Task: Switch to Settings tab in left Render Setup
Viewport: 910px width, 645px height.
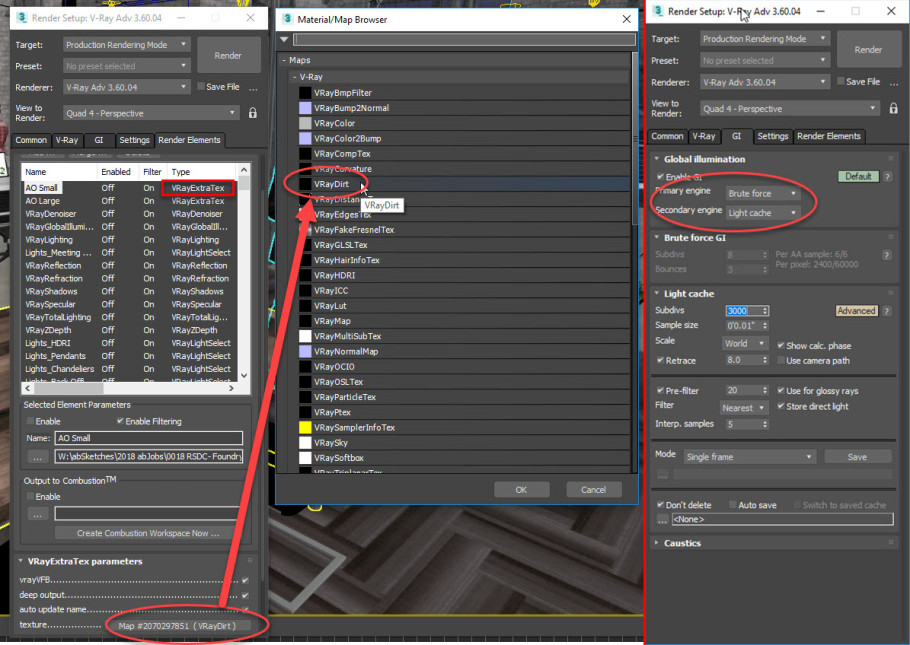Action: (134, 140)
